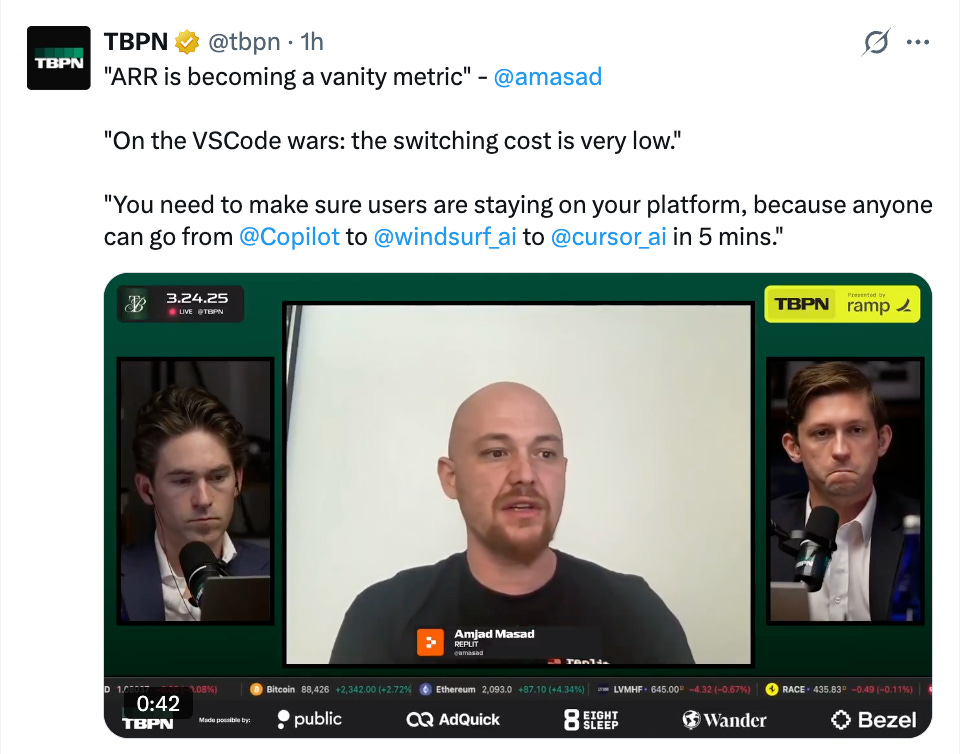964x754 pixels.
Task: Open the 1h post timestamp
Action: click(x=312, y=42)
